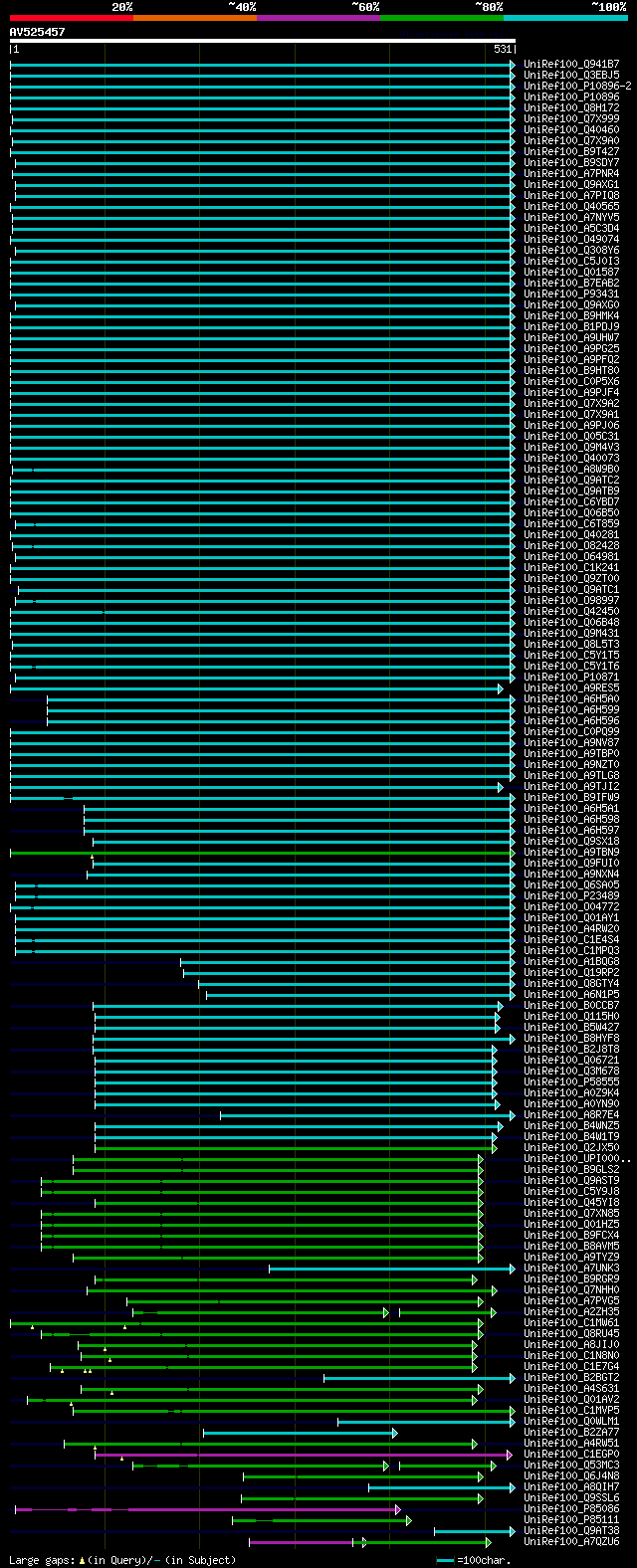Select UniRef100_Q53MC3 entry

(x=571, y=1465)
